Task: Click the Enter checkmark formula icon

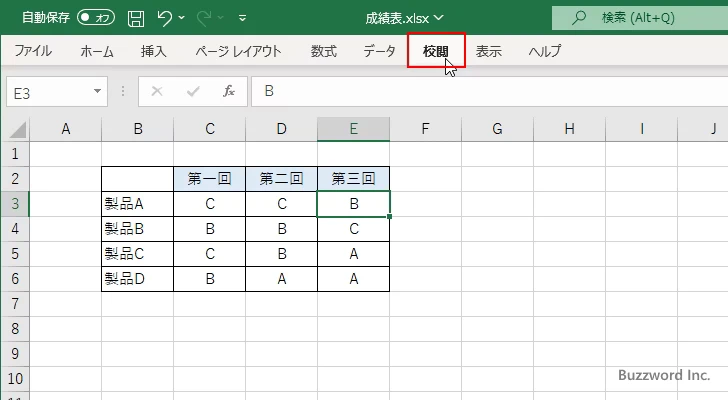Action: (193, 91)
